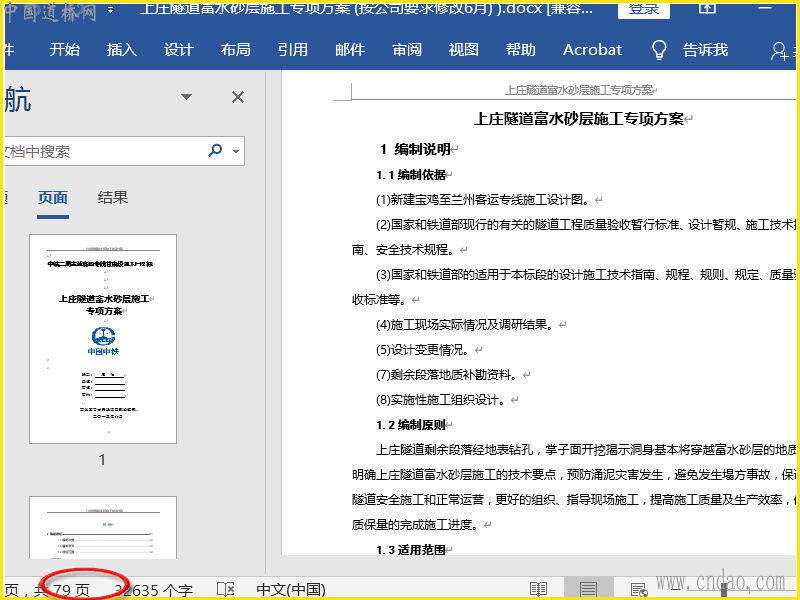Open the 引用 ribbon tab

293,50
